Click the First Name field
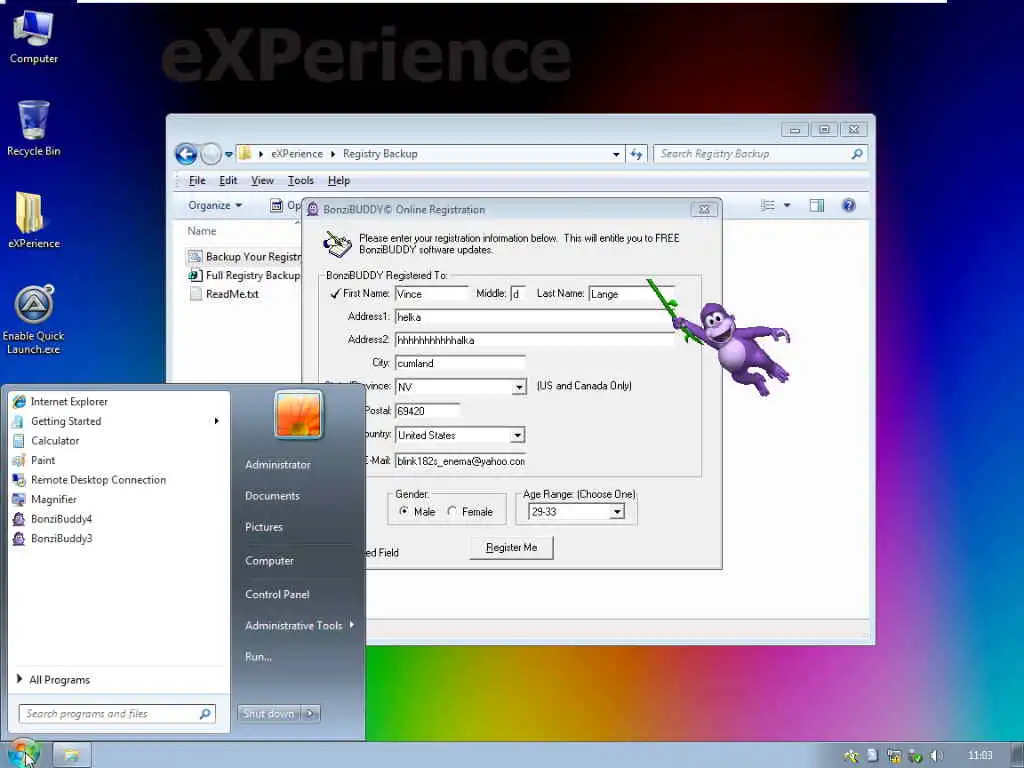1024x768 pixels. click(432, 294)
